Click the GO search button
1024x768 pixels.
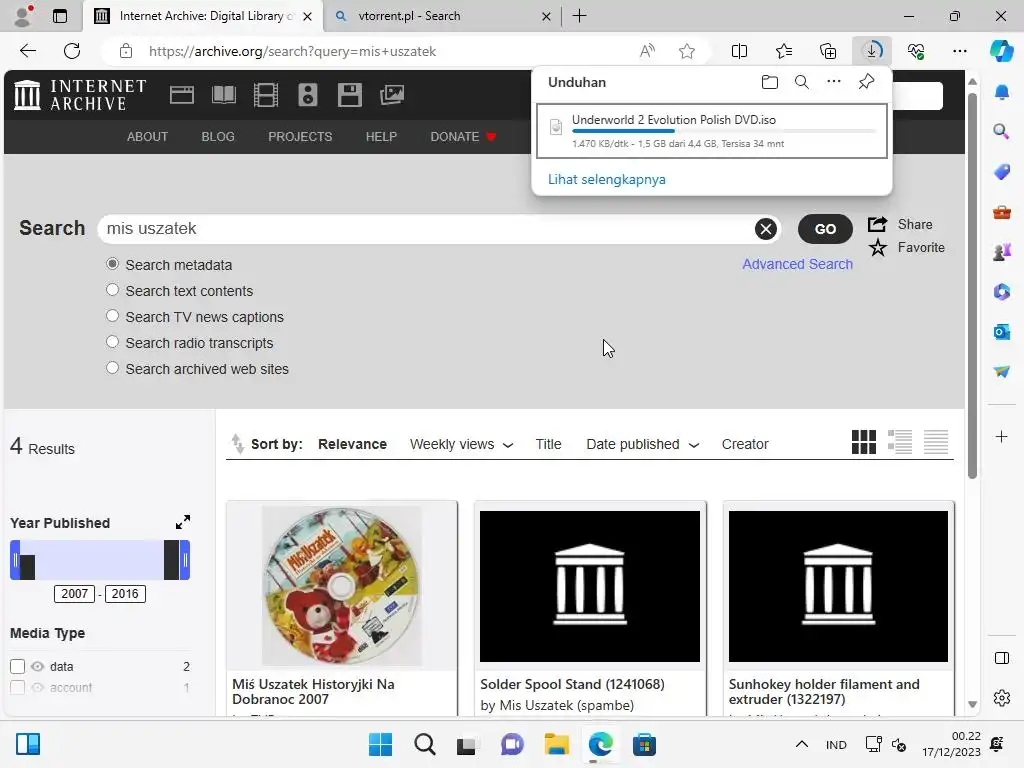(x=825, y=229)
